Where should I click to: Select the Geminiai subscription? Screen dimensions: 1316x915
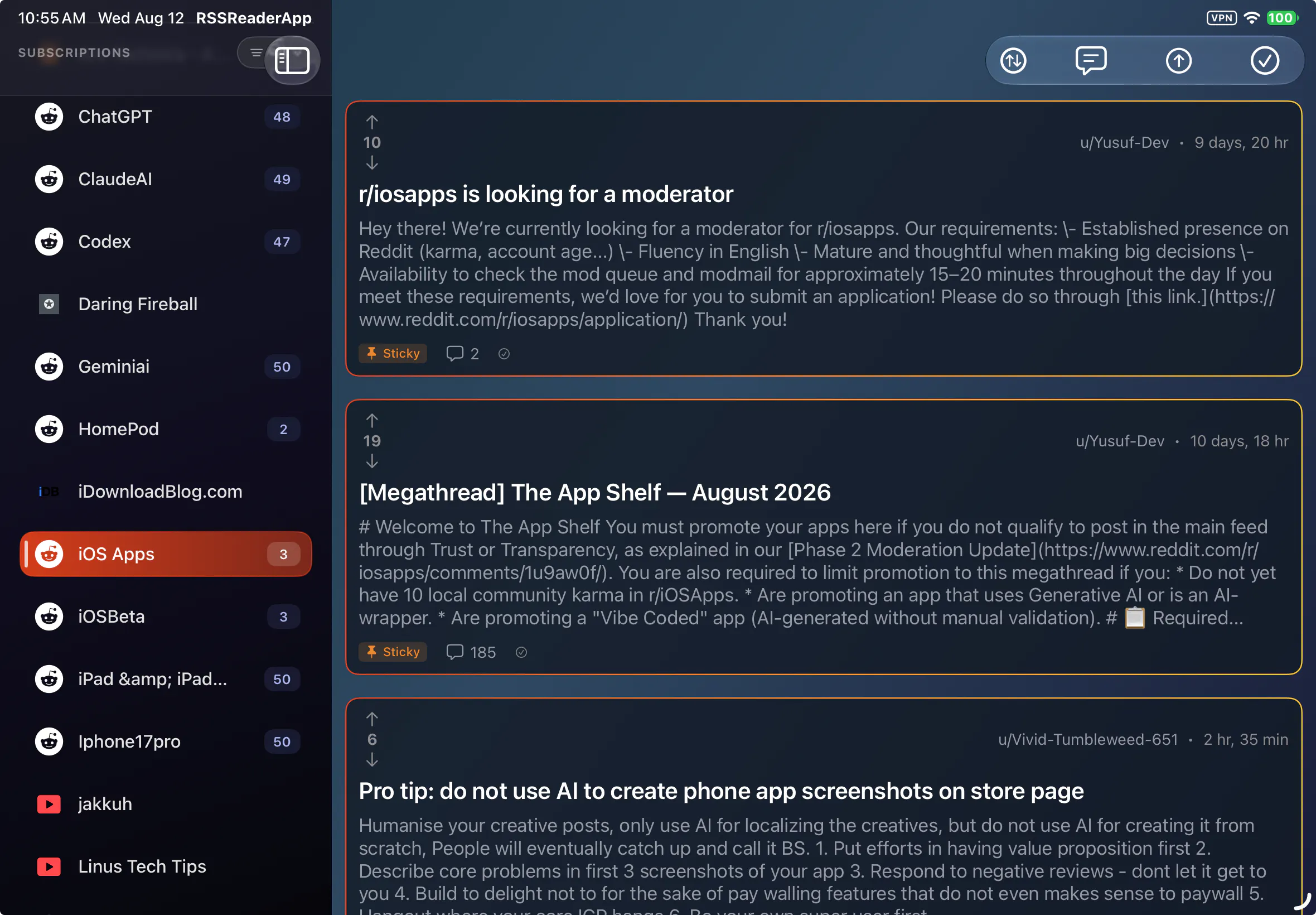(x=166, y=367)
